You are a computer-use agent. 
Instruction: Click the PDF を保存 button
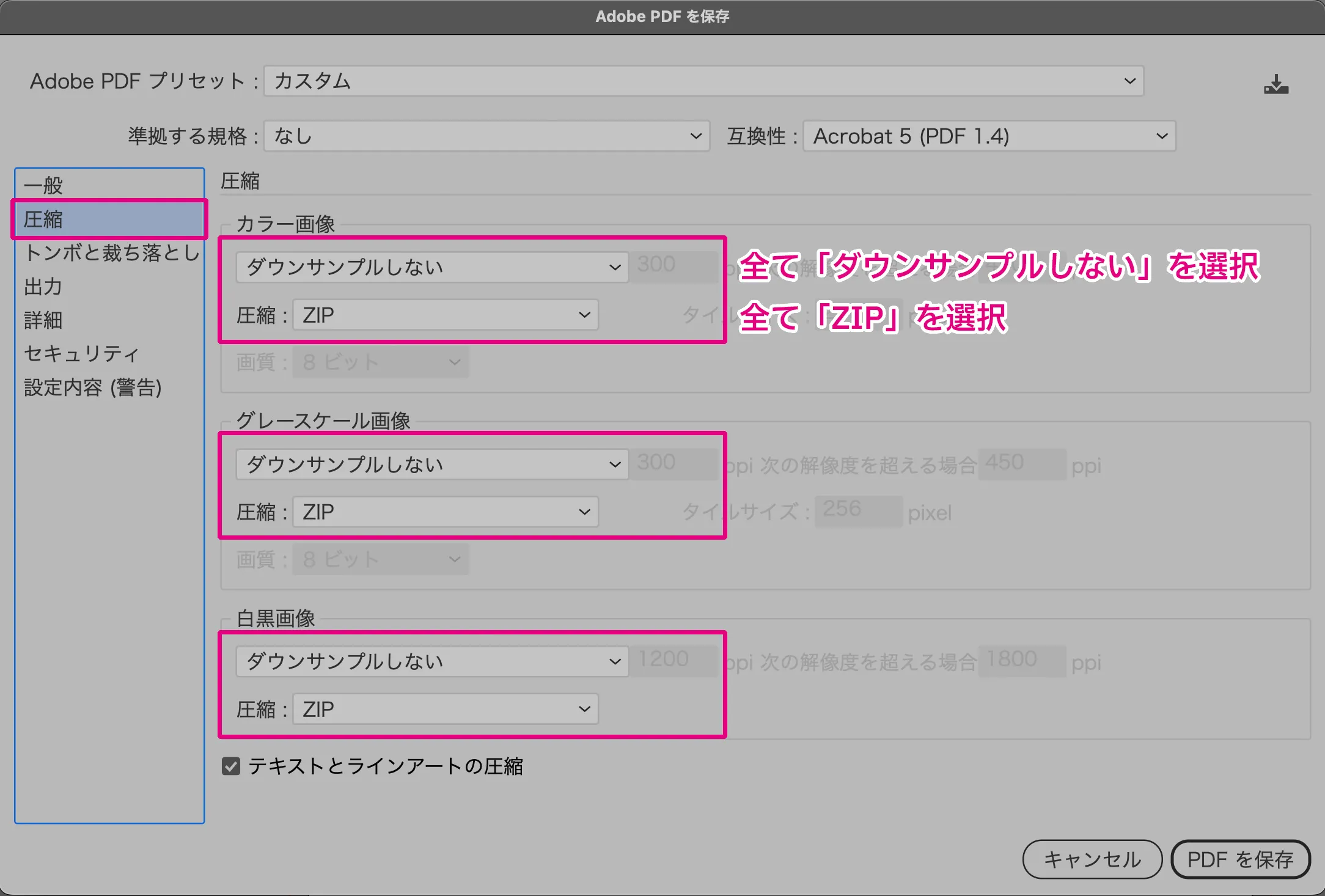point(1241,859)
